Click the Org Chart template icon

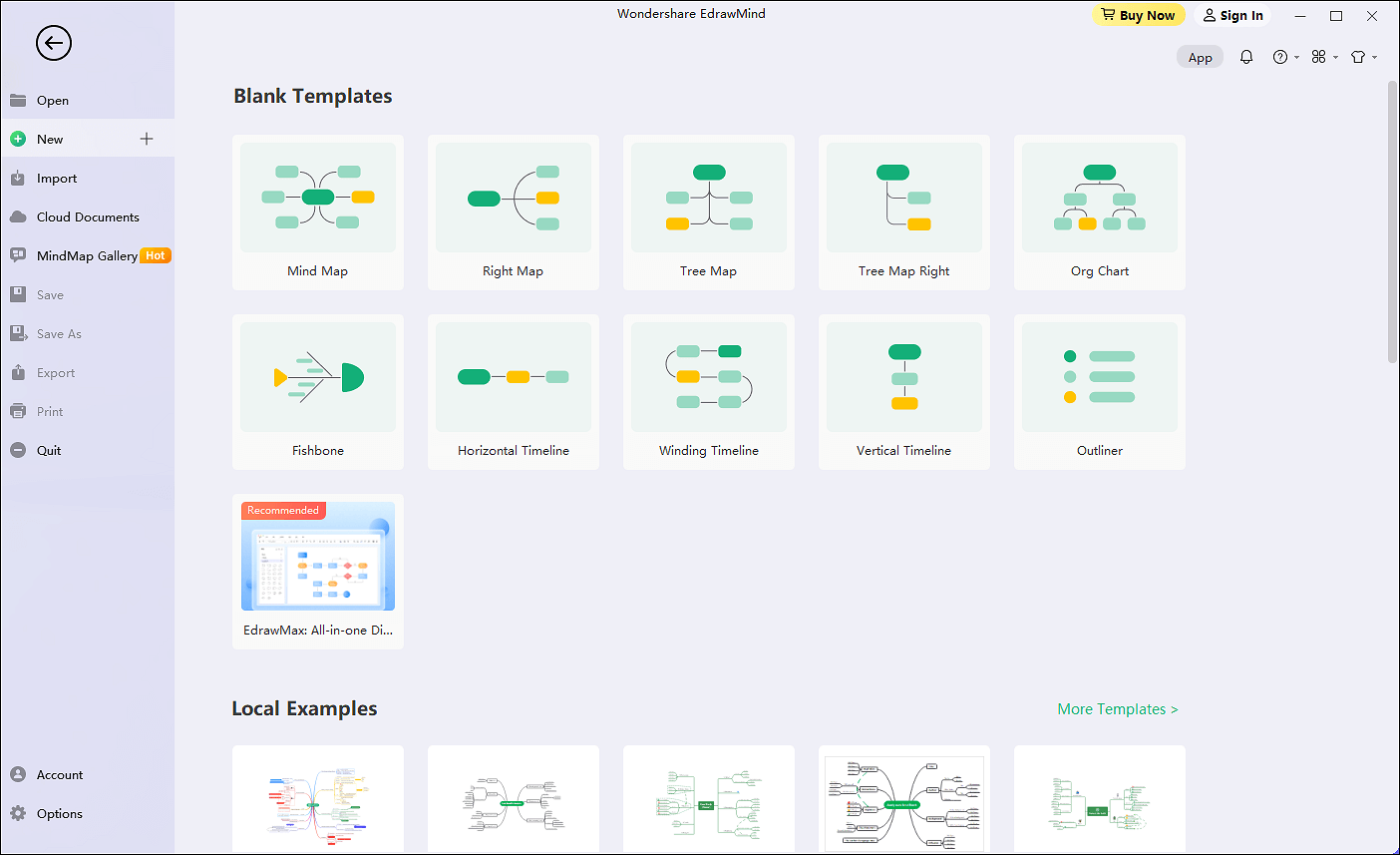pyautogui.click(x=1100, y=198)
